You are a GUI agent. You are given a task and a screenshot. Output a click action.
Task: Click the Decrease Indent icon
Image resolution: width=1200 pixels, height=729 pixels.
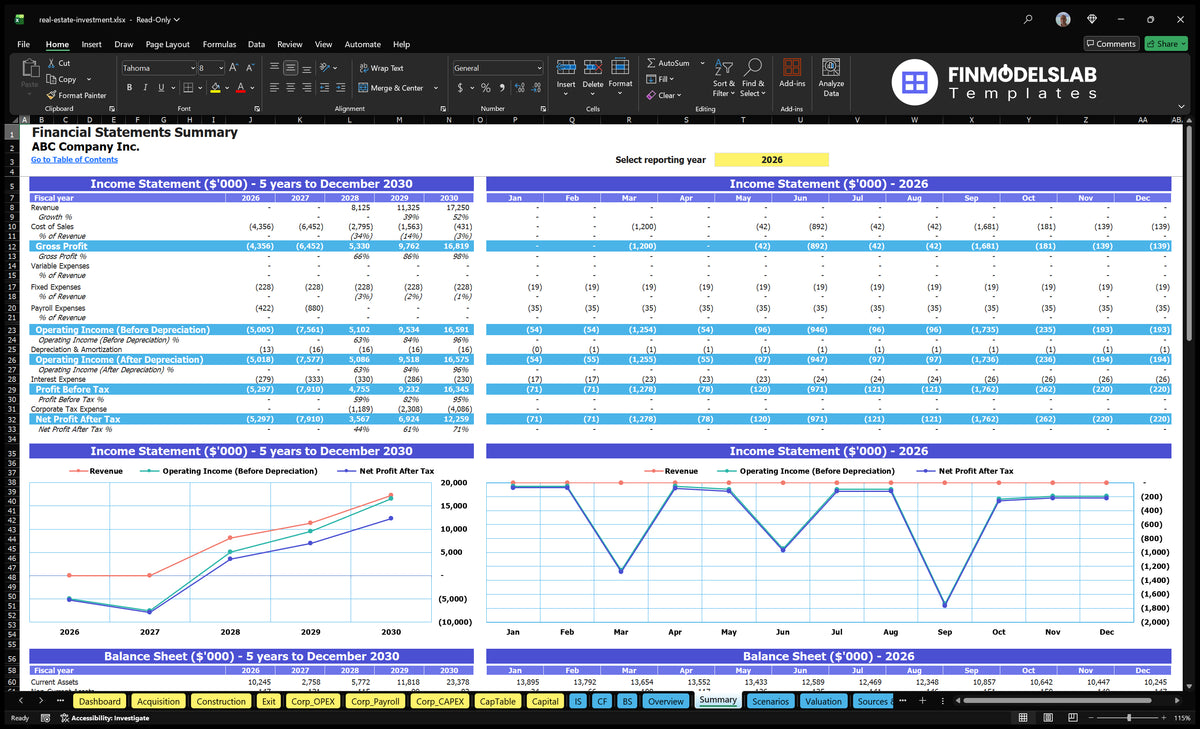pyautogui.click(x=324, y=87)
